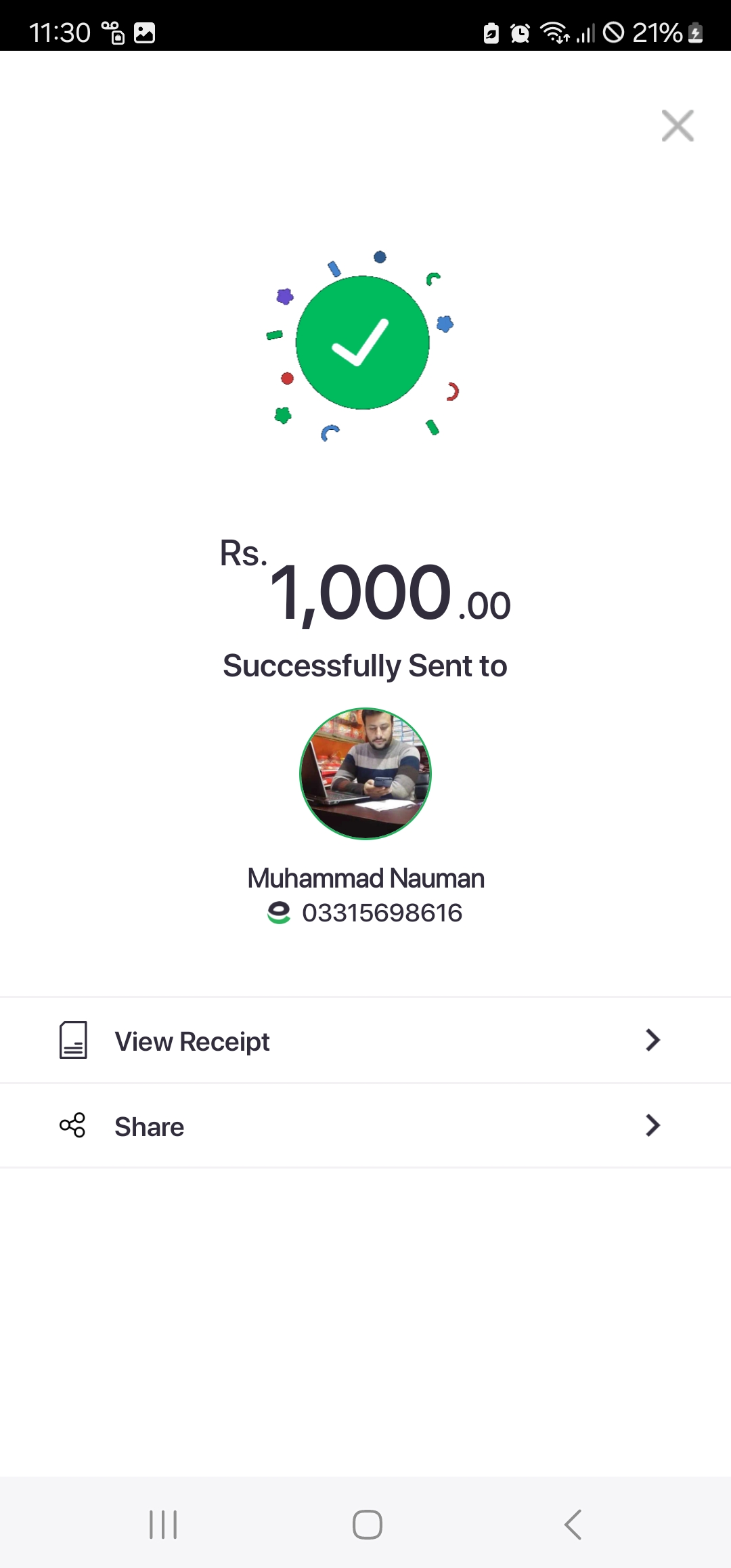
Task: Tap the receipt document icon
Action: (73, 1040)
